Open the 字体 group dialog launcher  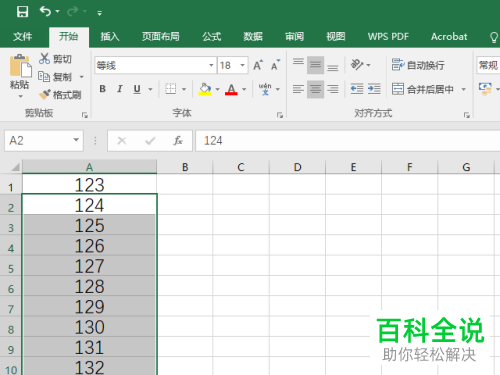[x=280, y=115]
